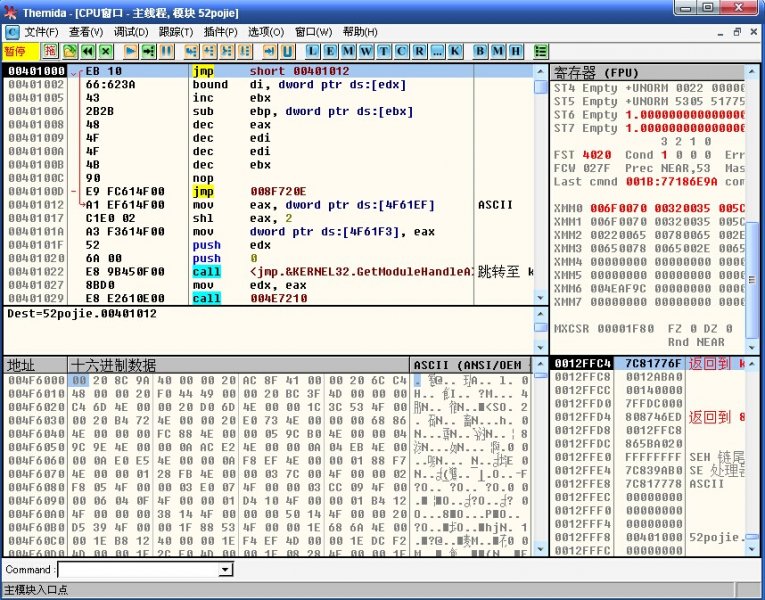Open References with the R button
This screenshot has width=765, height=600.
(x=419, y=51)
